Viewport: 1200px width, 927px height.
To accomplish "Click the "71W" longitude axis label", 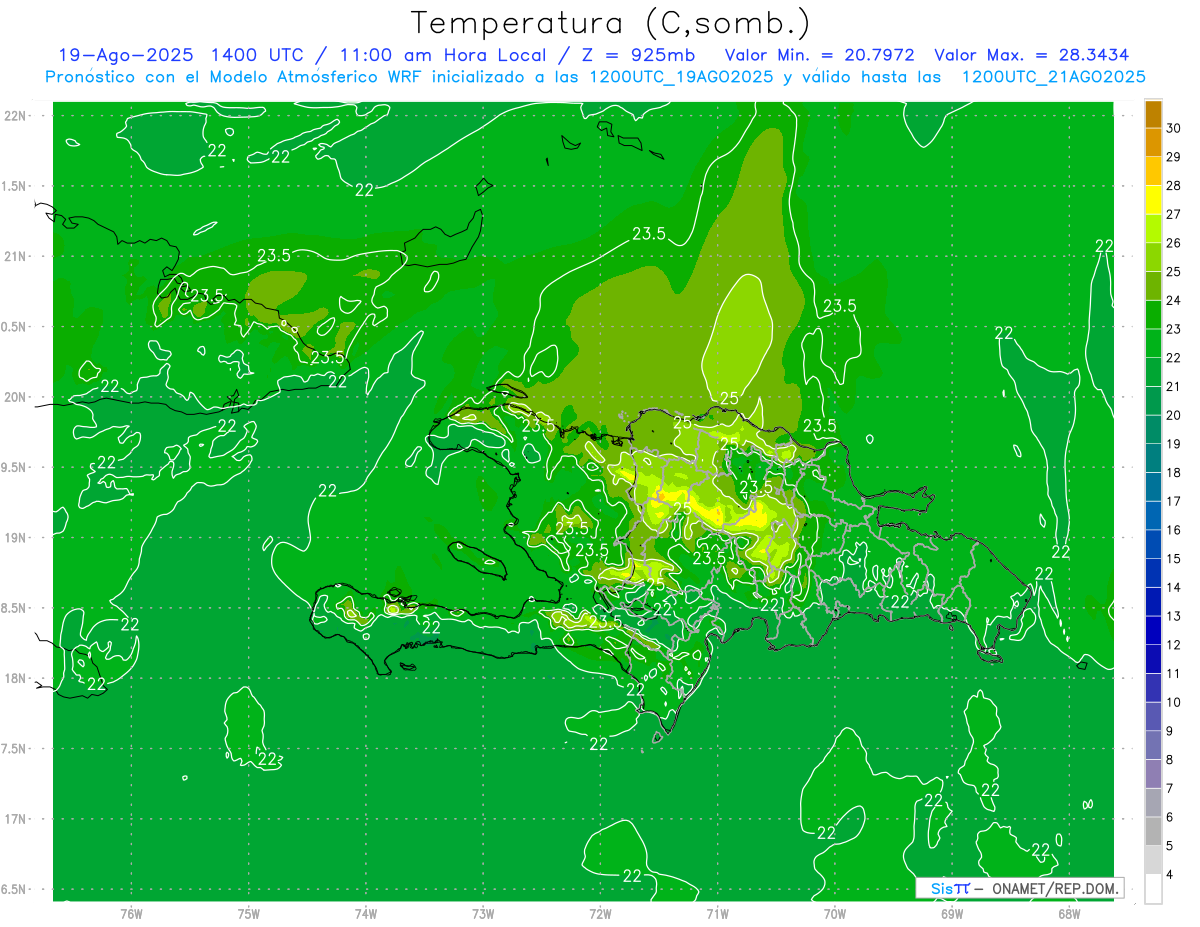I will 717,914.
